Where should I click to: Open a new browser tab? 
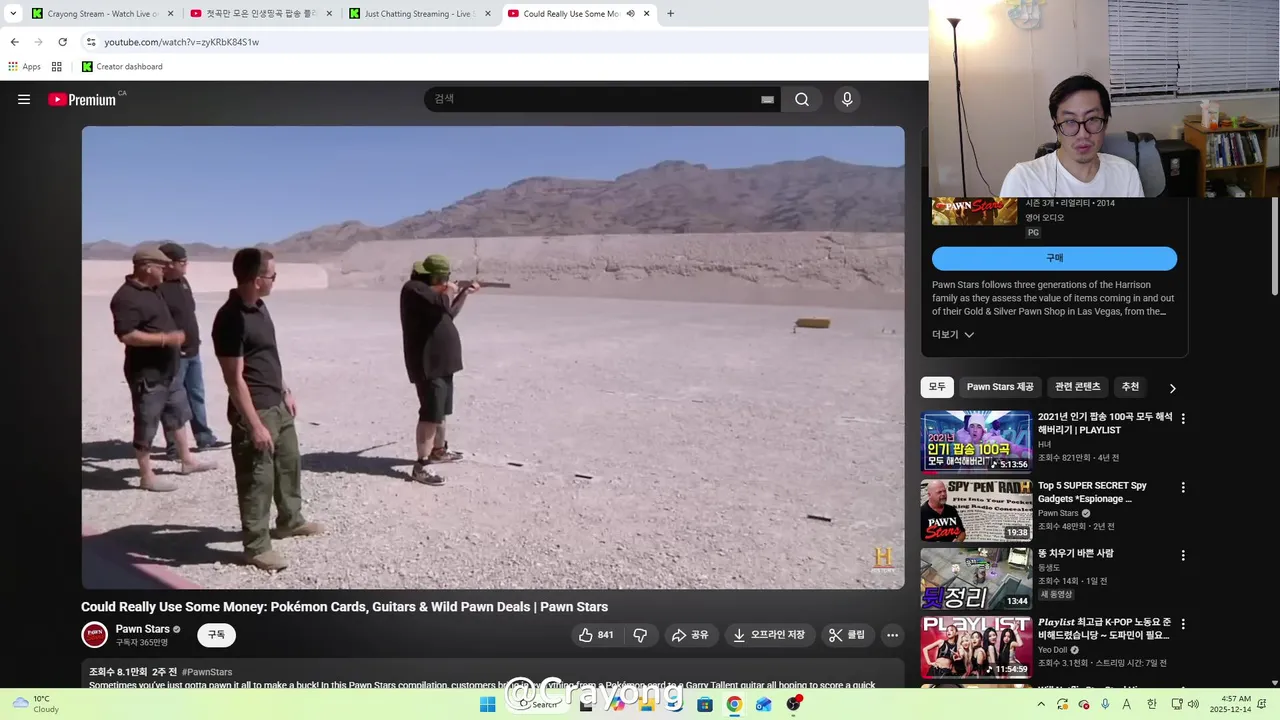670,14
